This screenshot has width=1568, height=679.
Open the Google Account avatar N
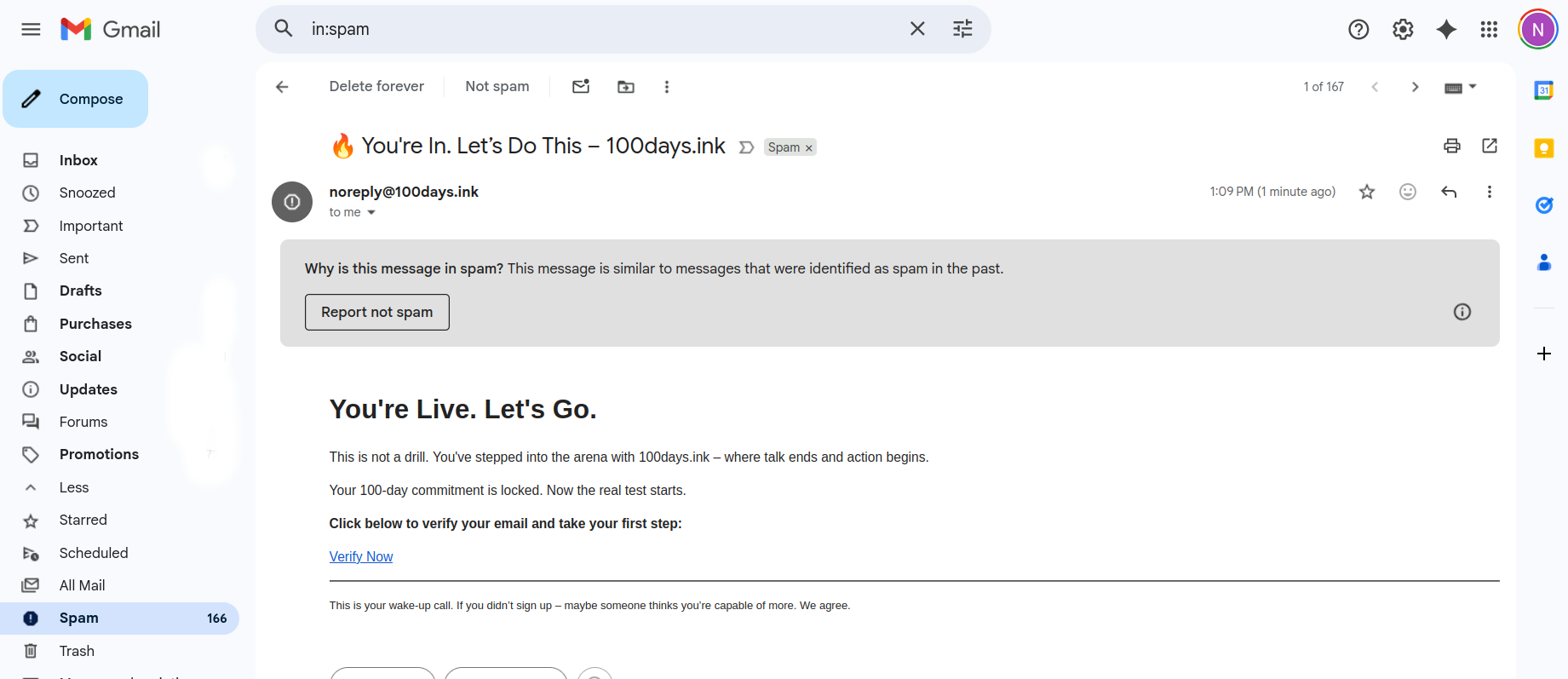(x=1538, y=30)
